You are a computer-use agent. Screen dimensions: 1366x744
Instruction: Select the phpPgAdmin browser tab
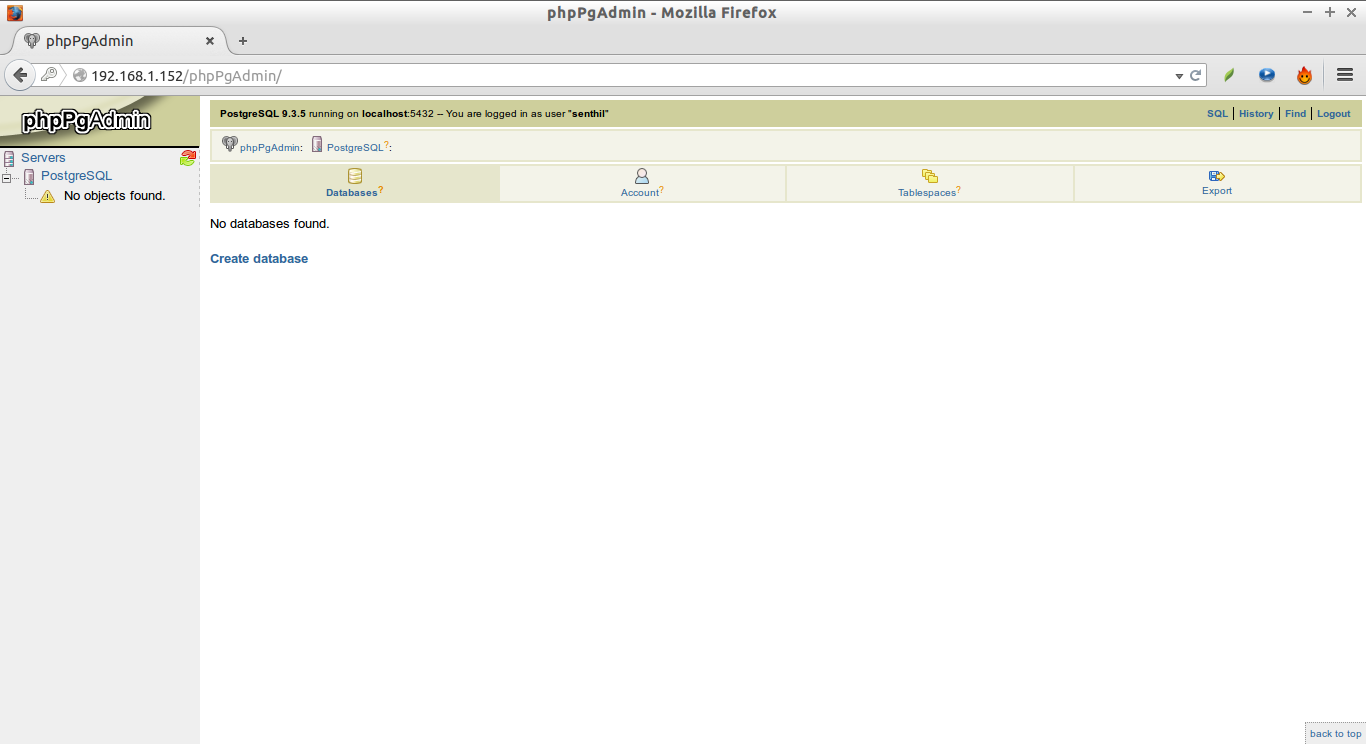coord(120,41)
